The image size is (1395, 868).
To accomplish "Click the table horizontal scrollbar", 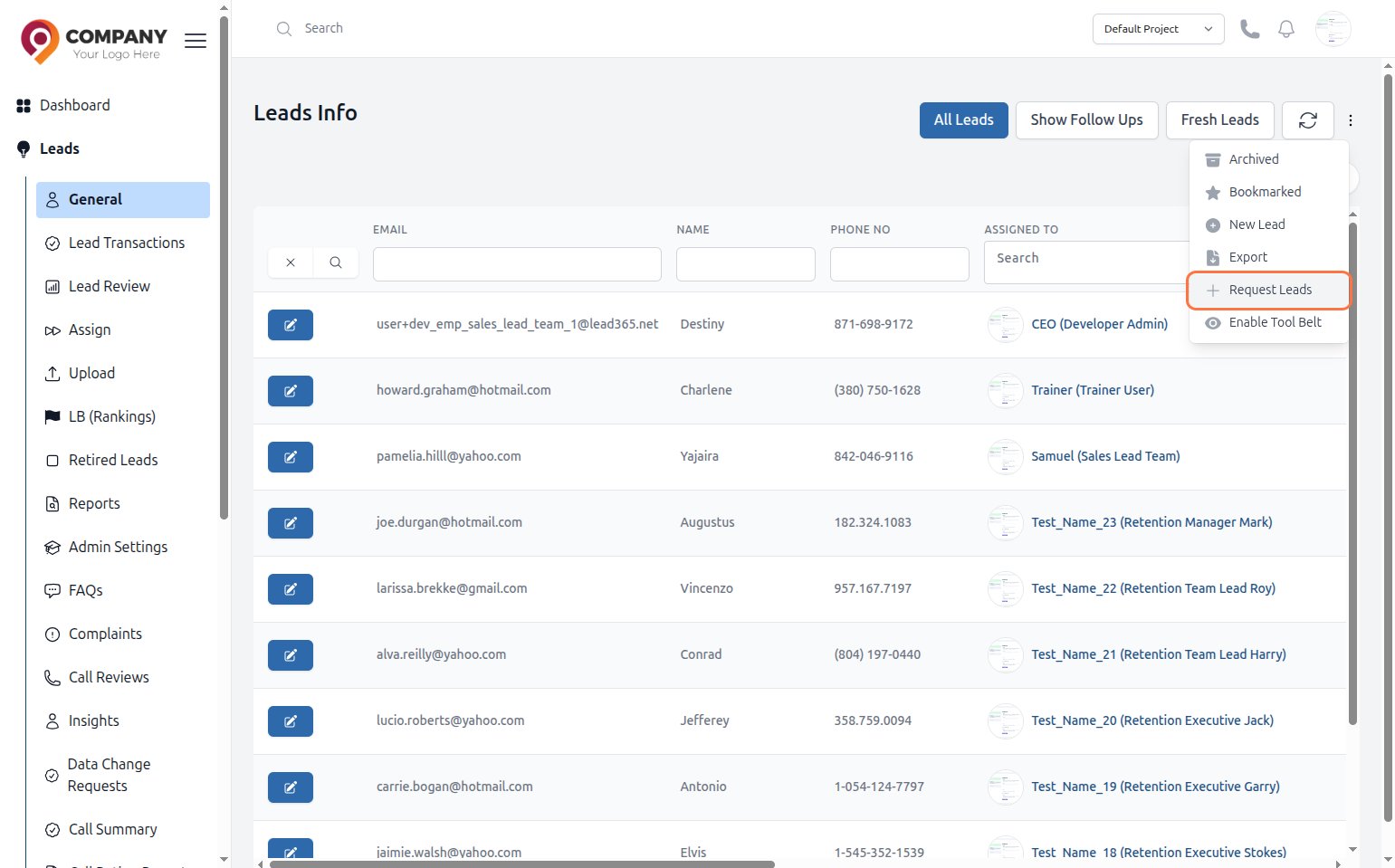I will [522, 864].
